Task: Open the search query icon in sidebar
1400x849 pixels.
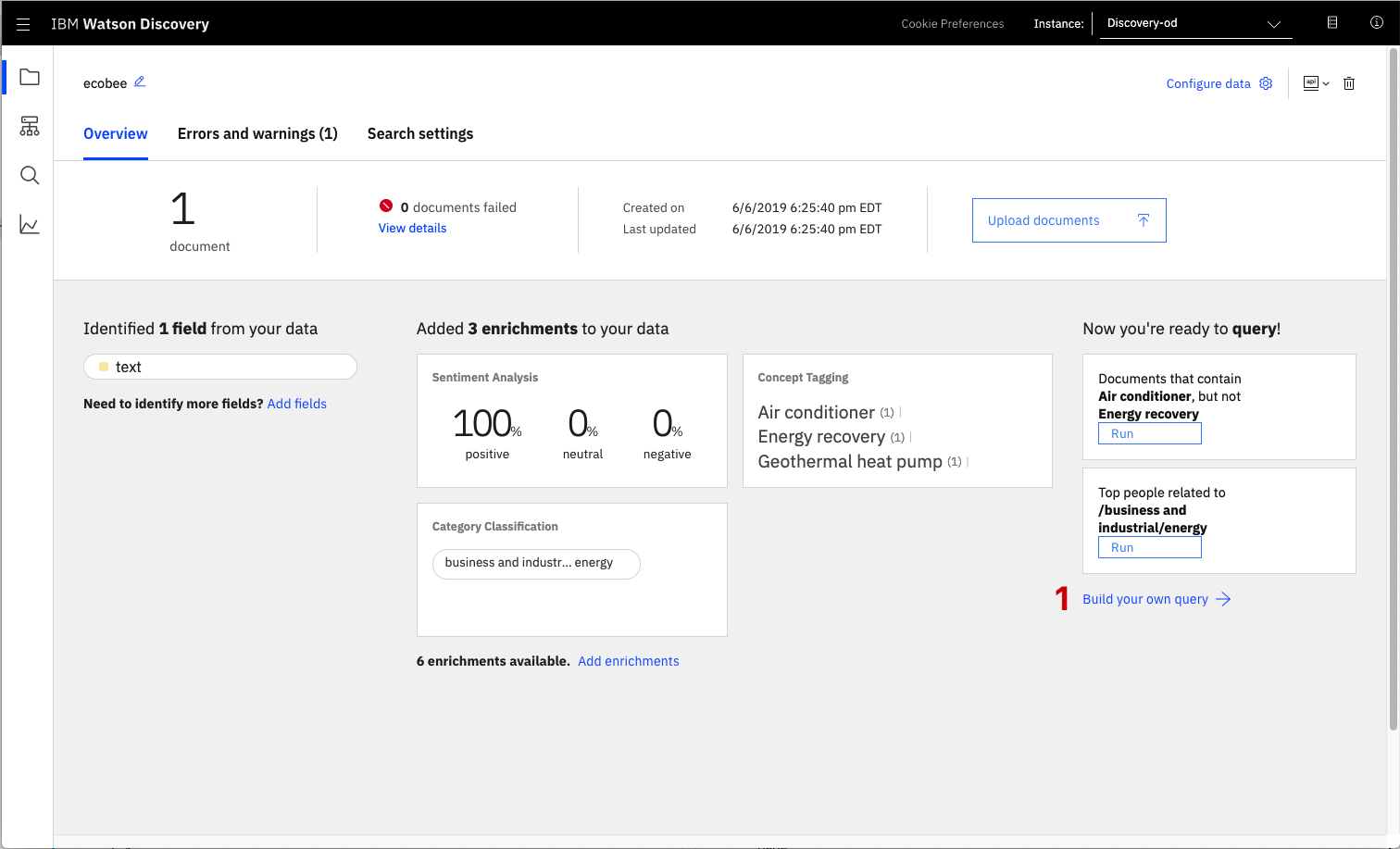Action: point(30,175)
